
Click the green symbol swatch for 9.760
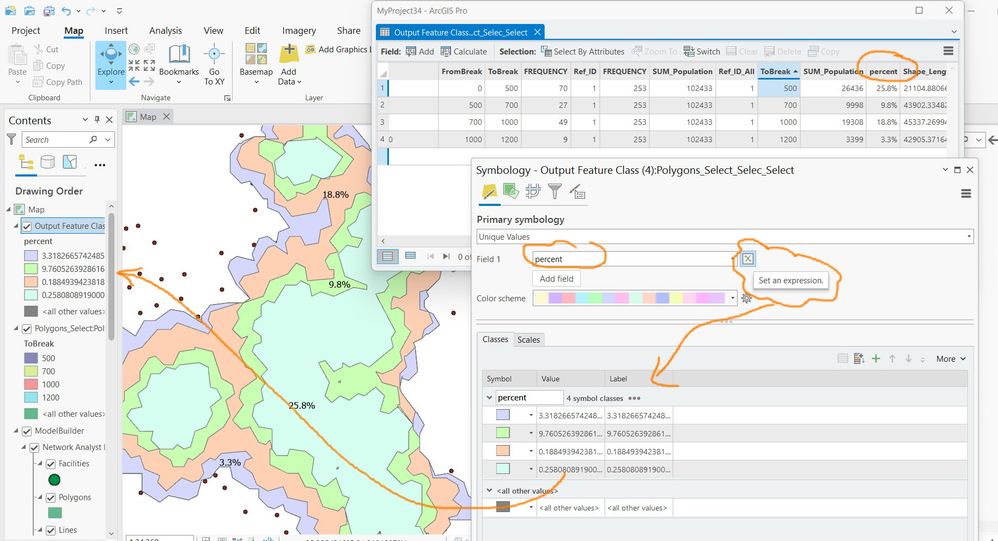[503, 433]
